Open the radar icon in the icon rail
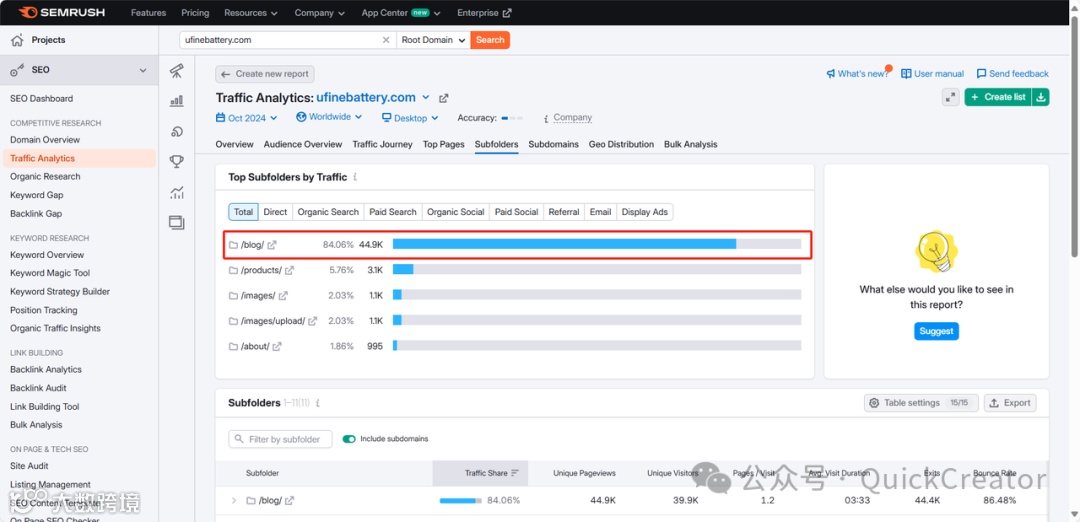 pyautogui.click(x=177, y=132)
